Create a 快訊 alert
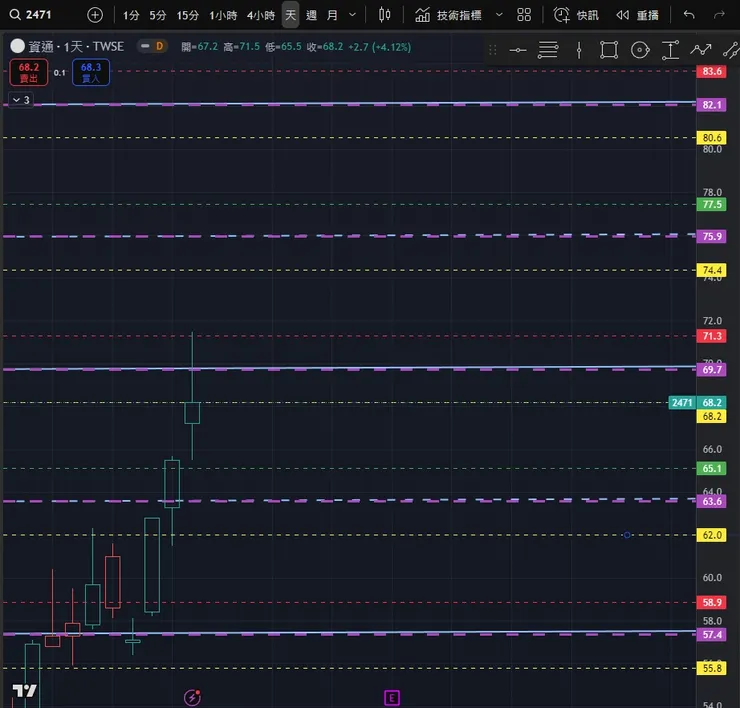 click(x=576, y=15)
